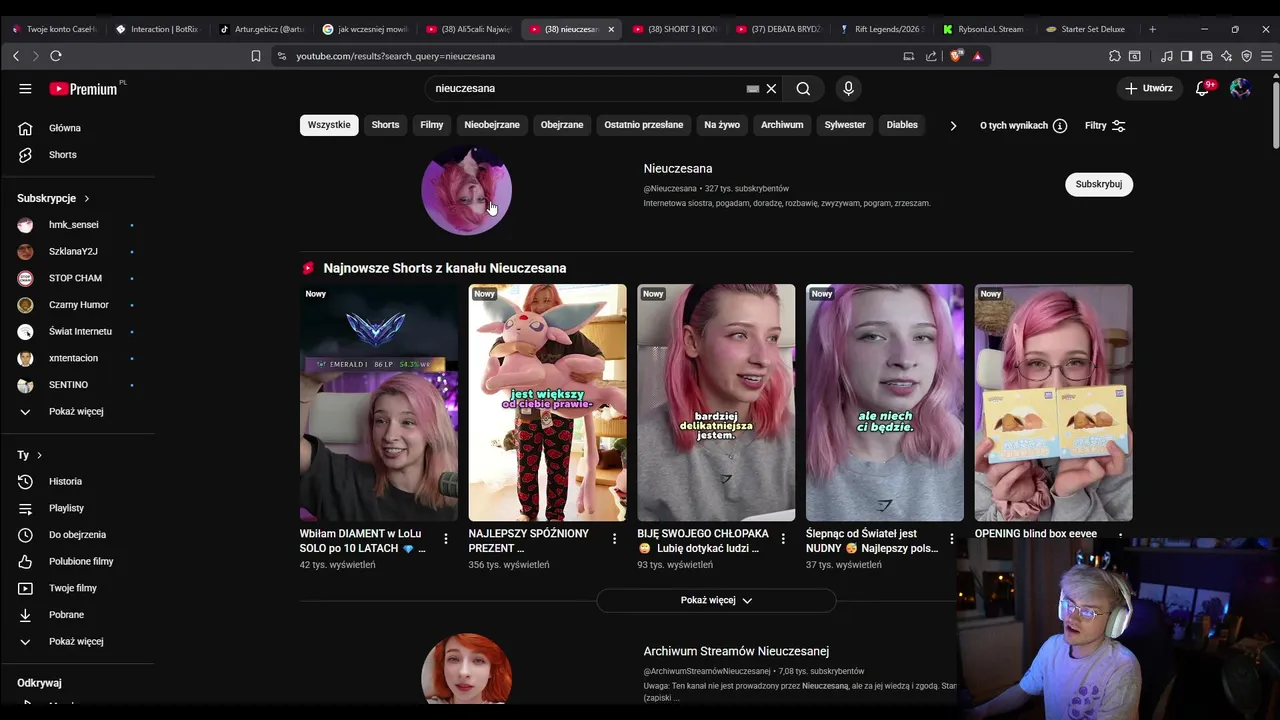
Task: Open options menu for BIJĘ SWOJEGO CHŁOPAKA short
Action: coord(783,539)
